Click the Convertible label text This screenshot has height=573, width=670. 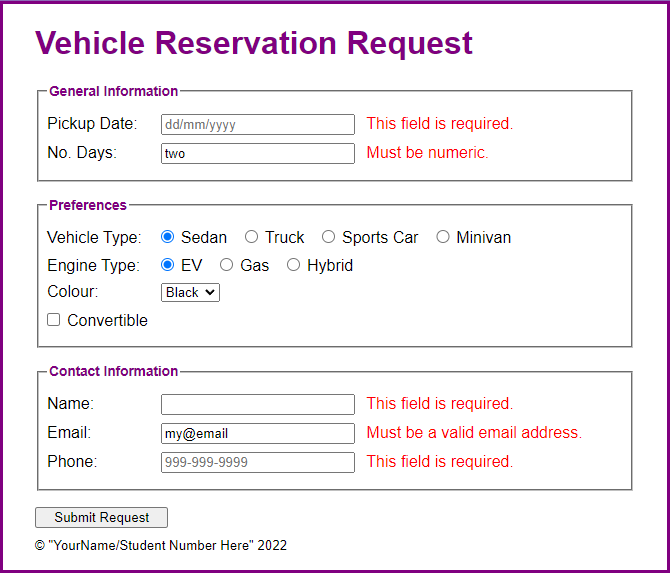click(107, 320)
